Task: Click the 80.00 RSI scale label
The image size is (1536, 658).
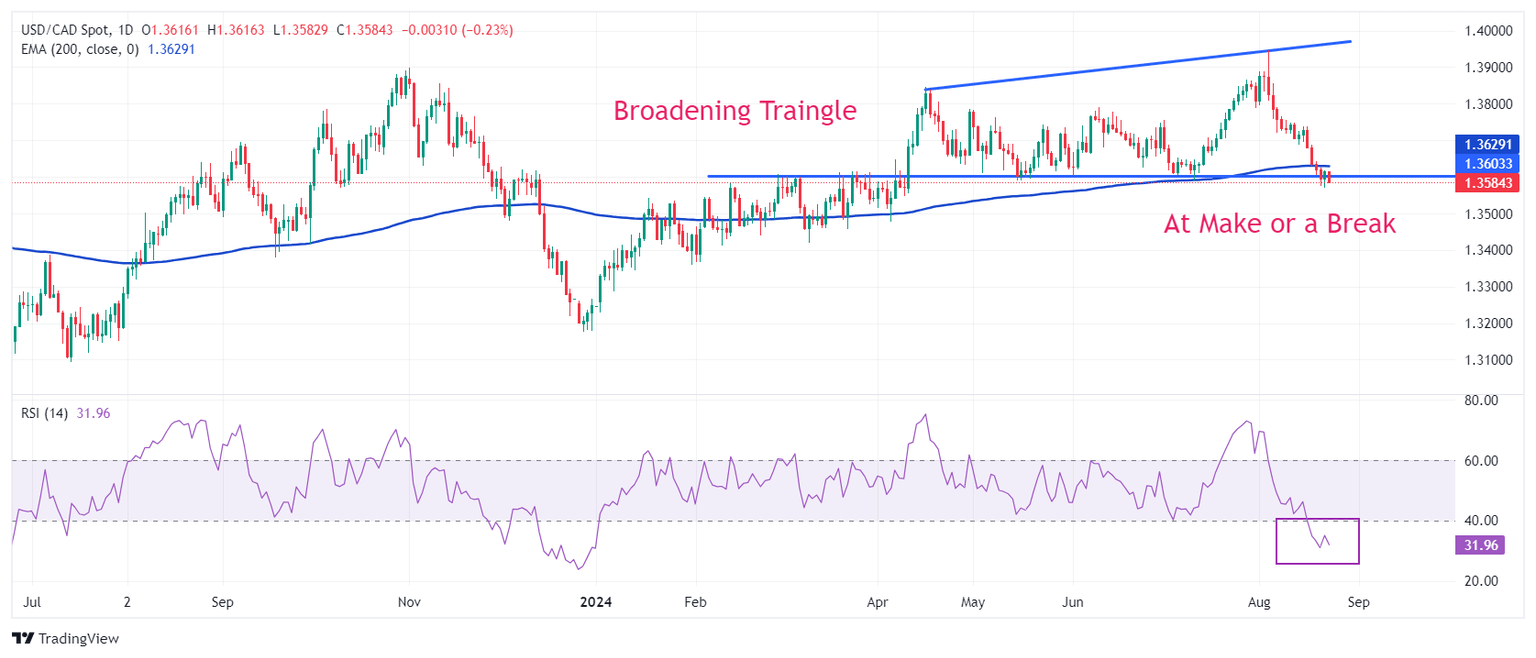Action: click(x=1481, y=400)
